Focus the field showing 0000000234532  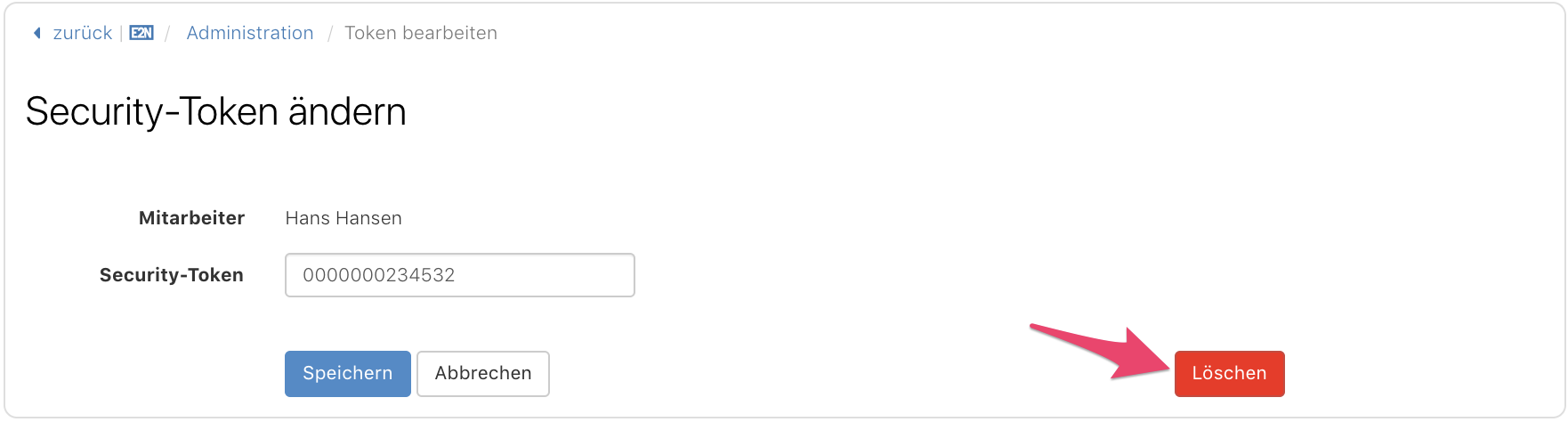(x=460, y=275)
